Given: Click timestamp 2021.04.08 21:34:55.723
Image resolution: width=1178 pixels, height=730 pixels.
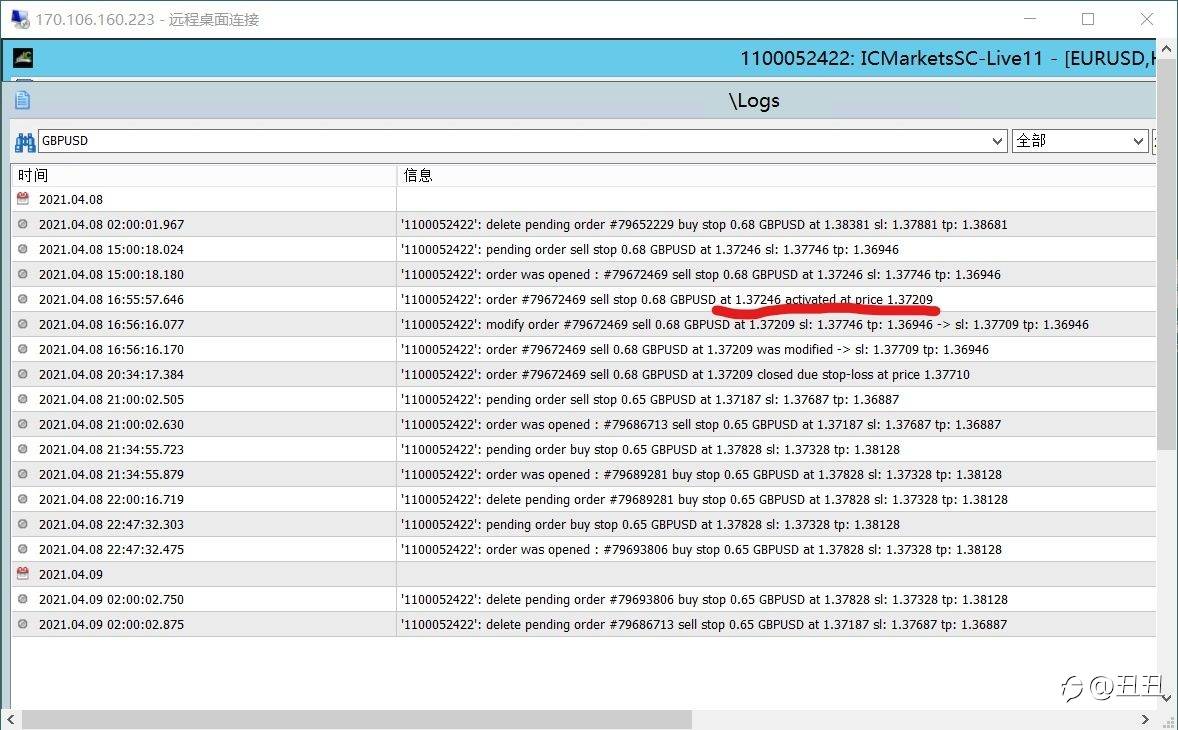Looking at the screenshot, I should pyautogui.click(x=111, y=449).
